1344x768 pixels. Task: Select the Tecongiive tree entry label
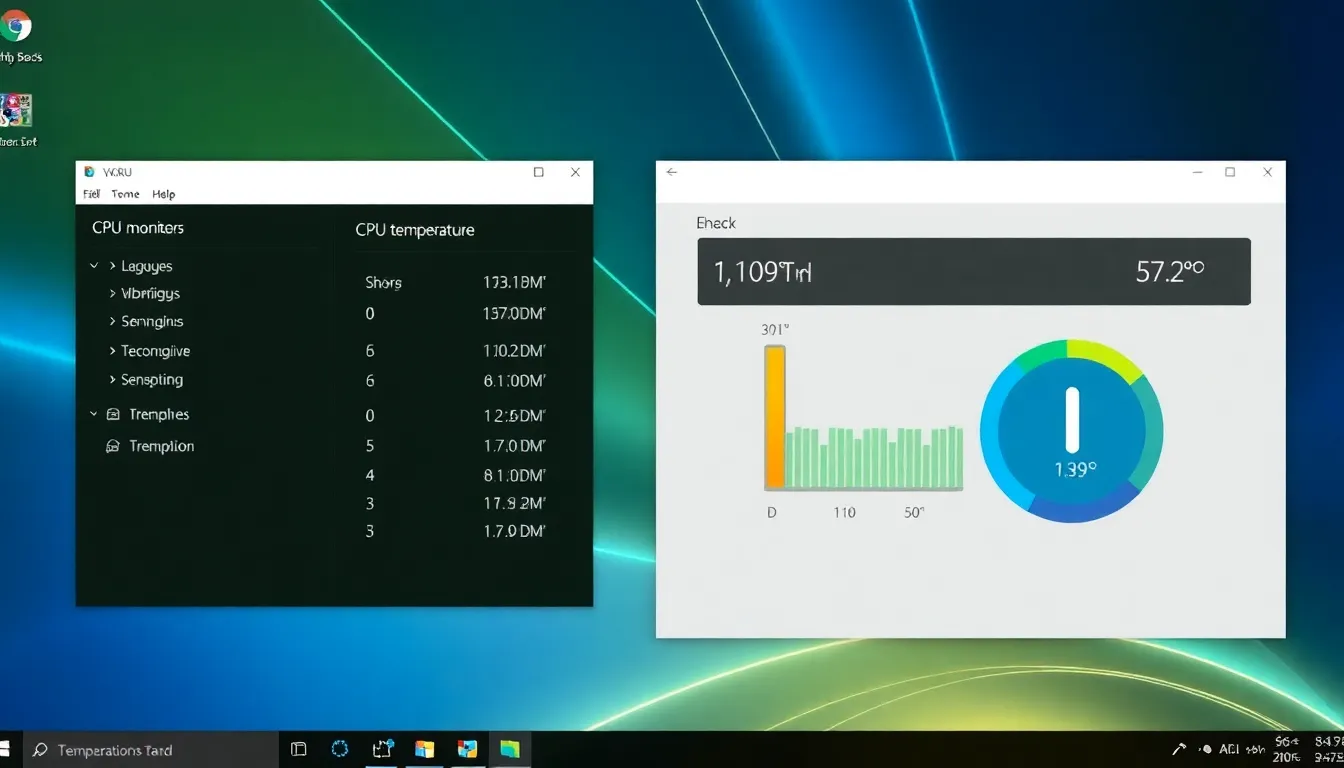tap(155, 351)
